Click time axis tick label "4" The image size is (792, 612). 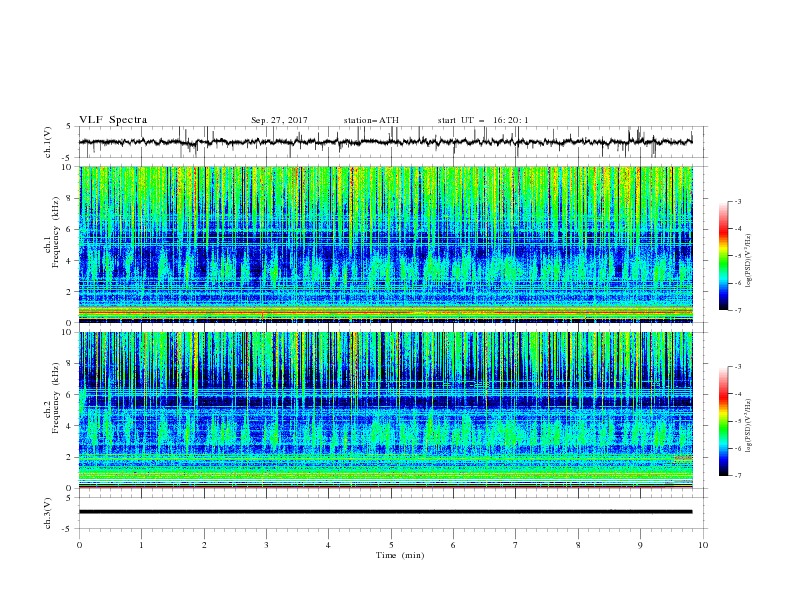328,545
